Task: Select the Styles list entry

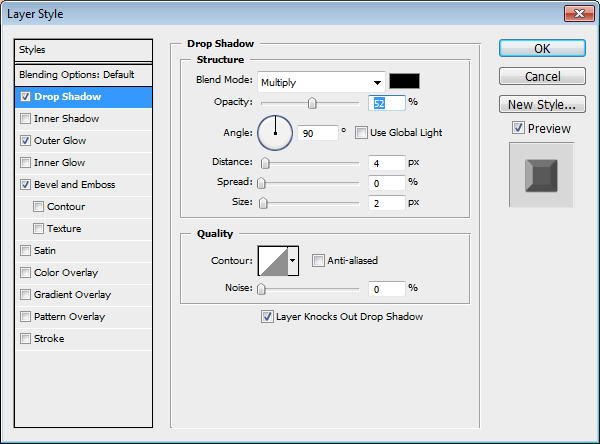Action: tap(83, 50)
